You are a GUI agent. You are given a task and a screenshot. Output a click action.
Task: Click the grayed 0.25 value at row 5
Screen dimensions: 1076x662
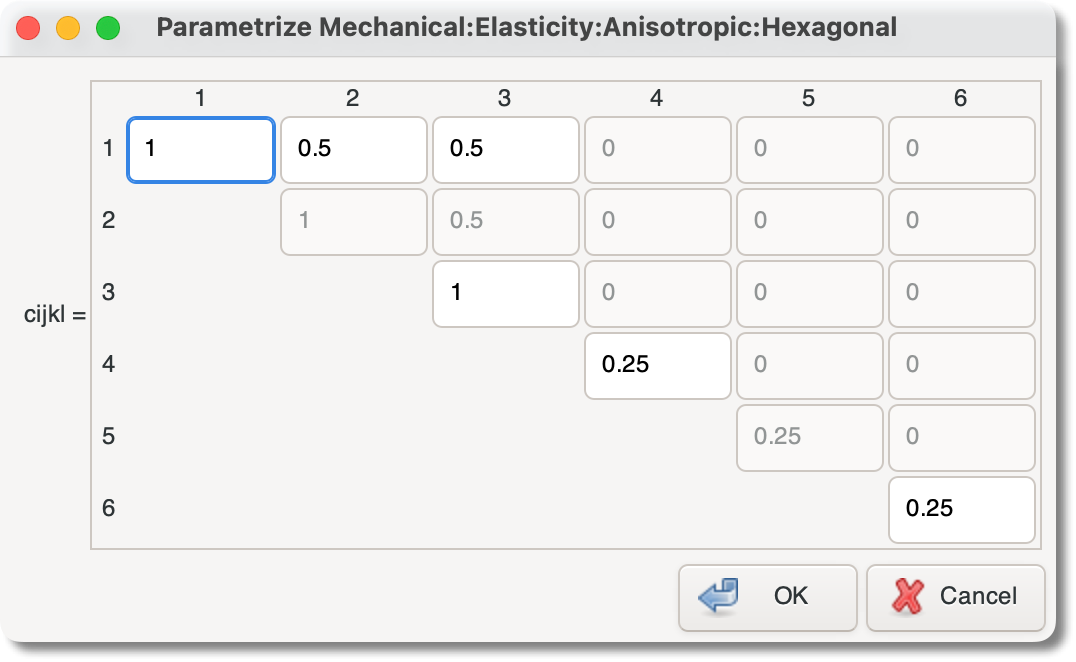pyautogui.click(x=809, y=438)
